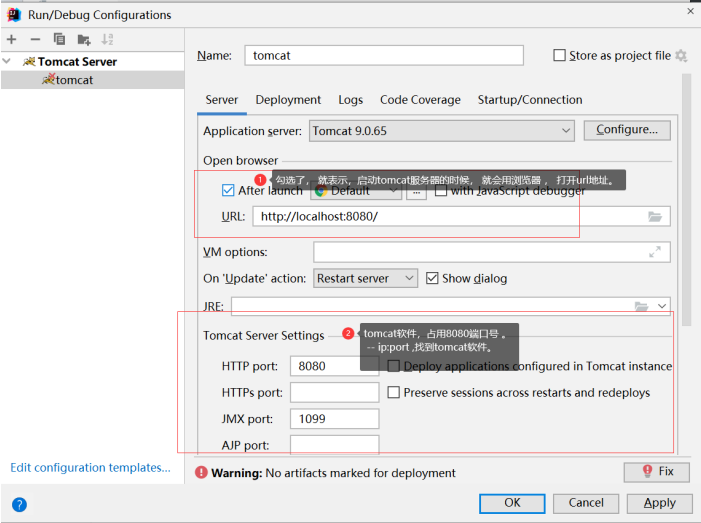The height and width of the screenshot is (523, 701).
Task: Collapse the Tomcat Server tree node
Action: [x=7, y=61]
